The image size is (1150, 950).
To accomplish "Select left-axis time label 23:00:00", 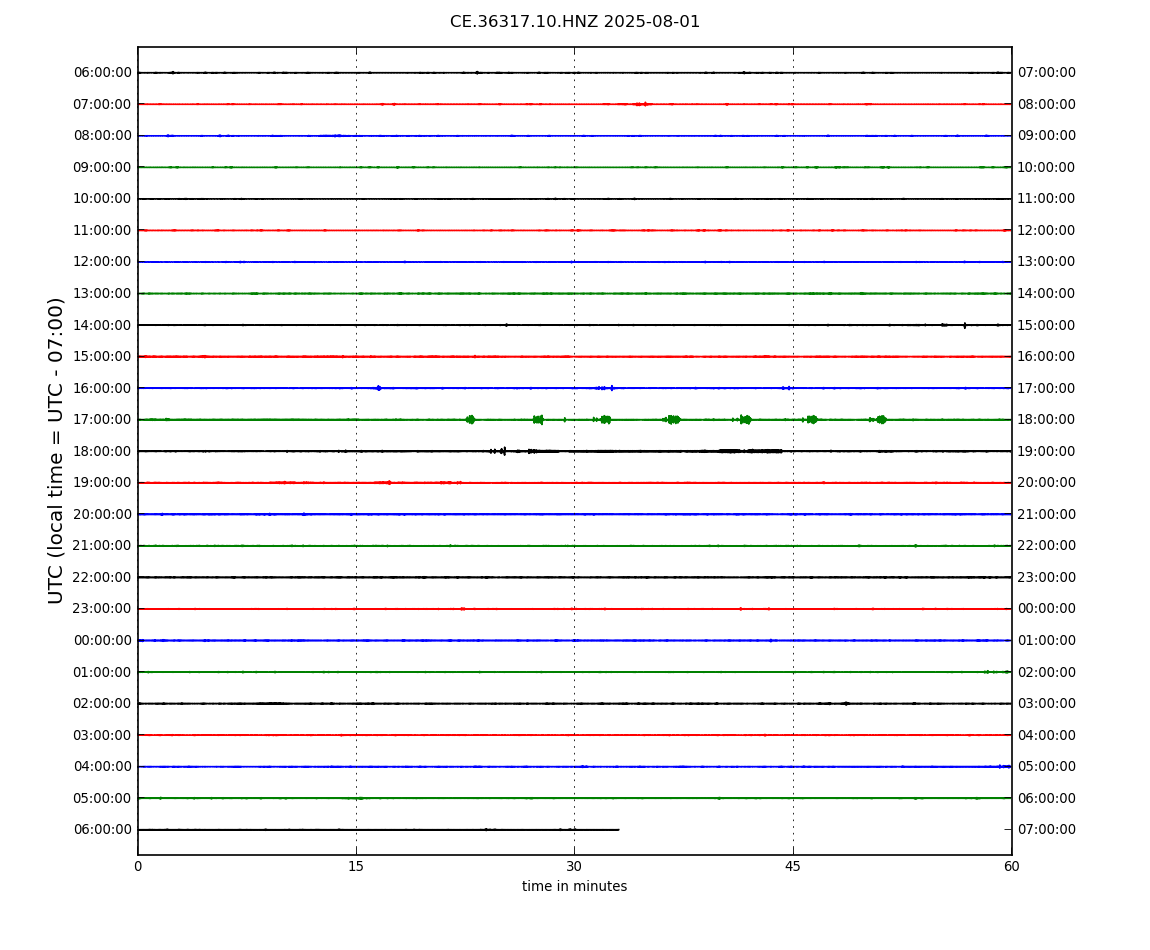I will (103, 609).
